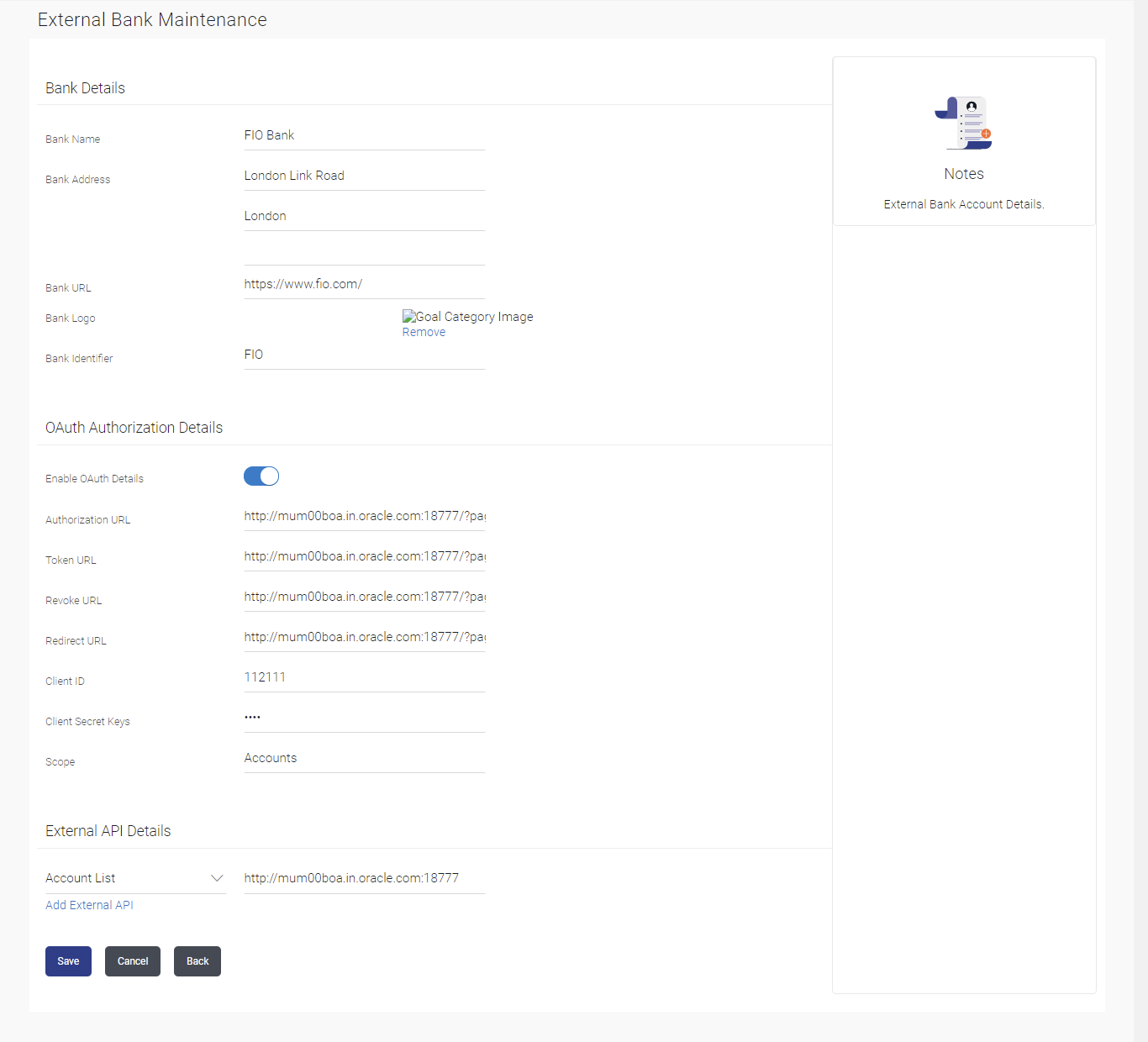The width and height of the screenshot is (1148, 1042).
Task: Click the Bank Details section heading
Action: 85,88
